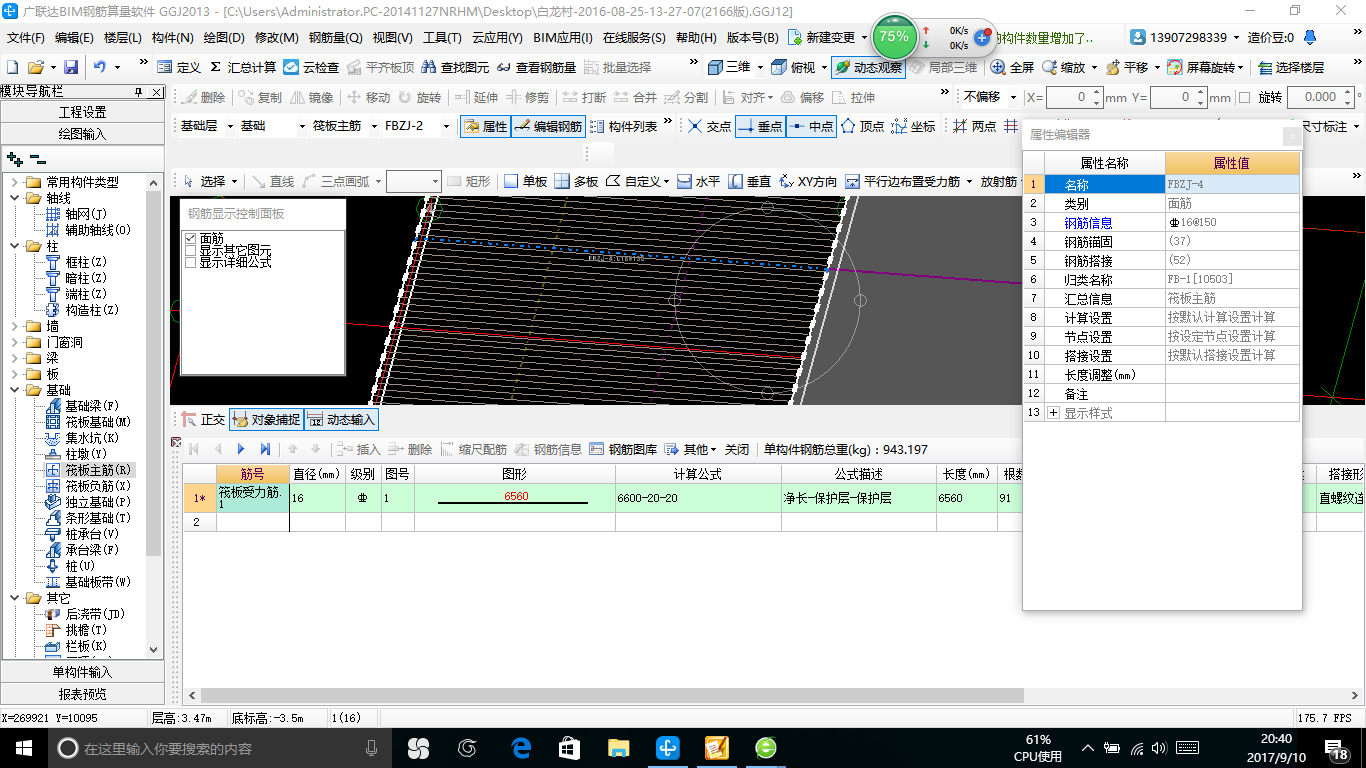Click 关闭 in rebar editor toolbar
The height and width of the screenshot is (768, 1366).
pyautogui.click(x=737, y=449)
